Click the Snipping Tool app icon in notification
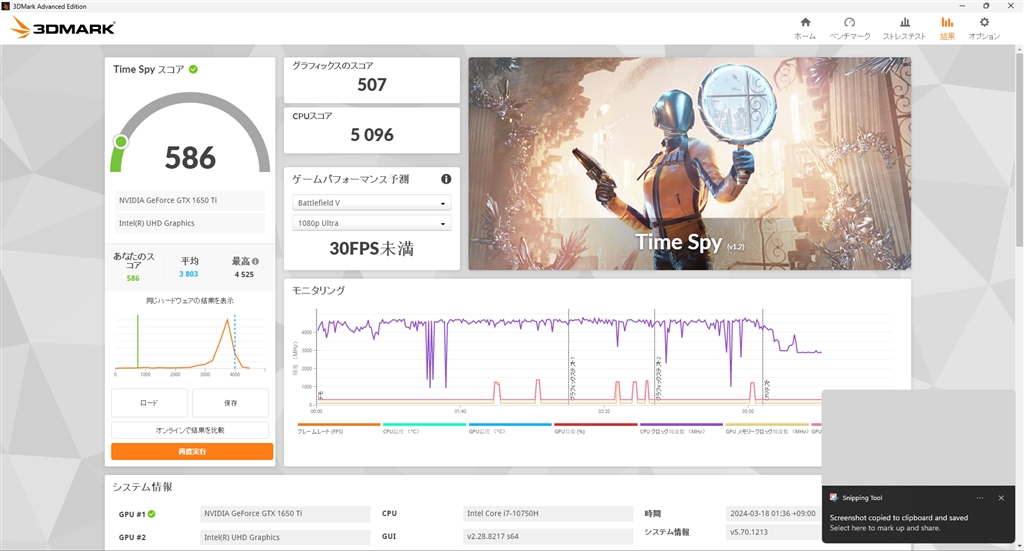 (x=834, y=497)
